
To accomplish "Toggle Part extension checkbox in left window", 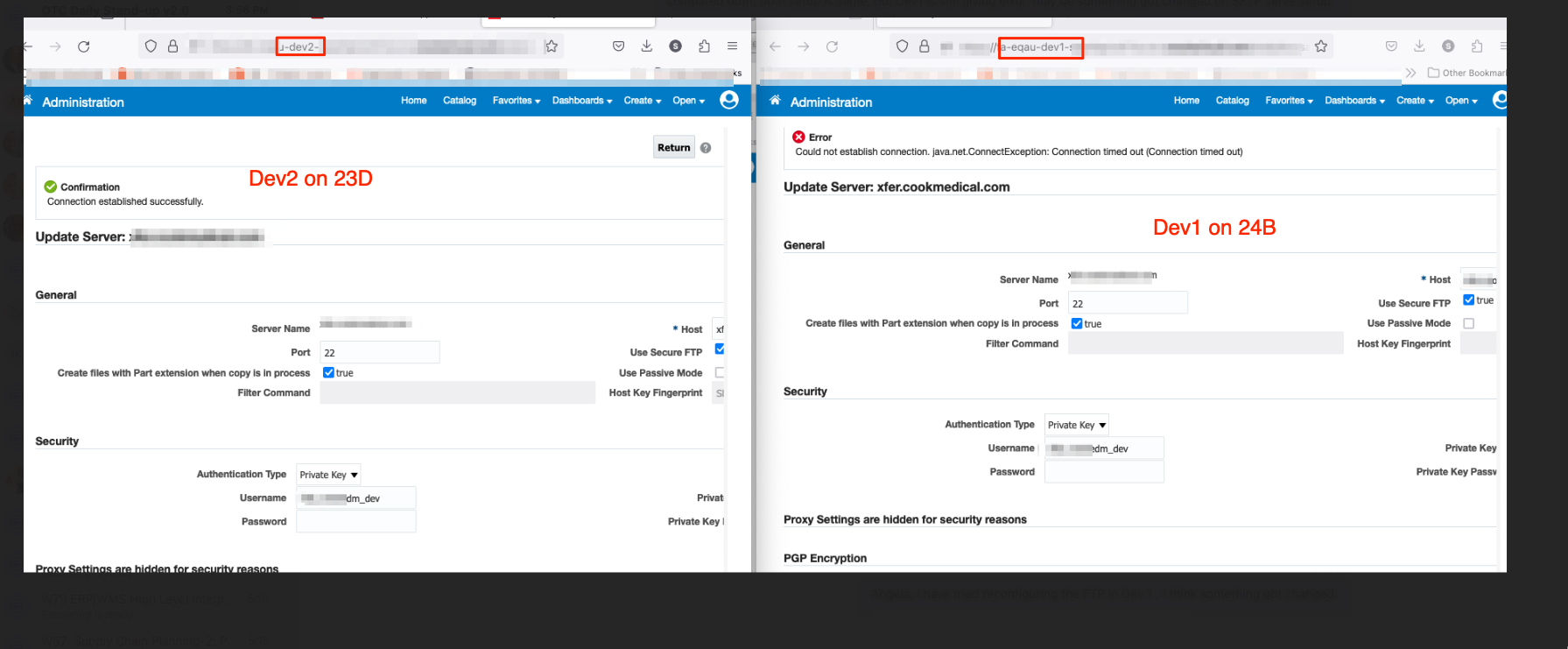I will pos(328,372).
